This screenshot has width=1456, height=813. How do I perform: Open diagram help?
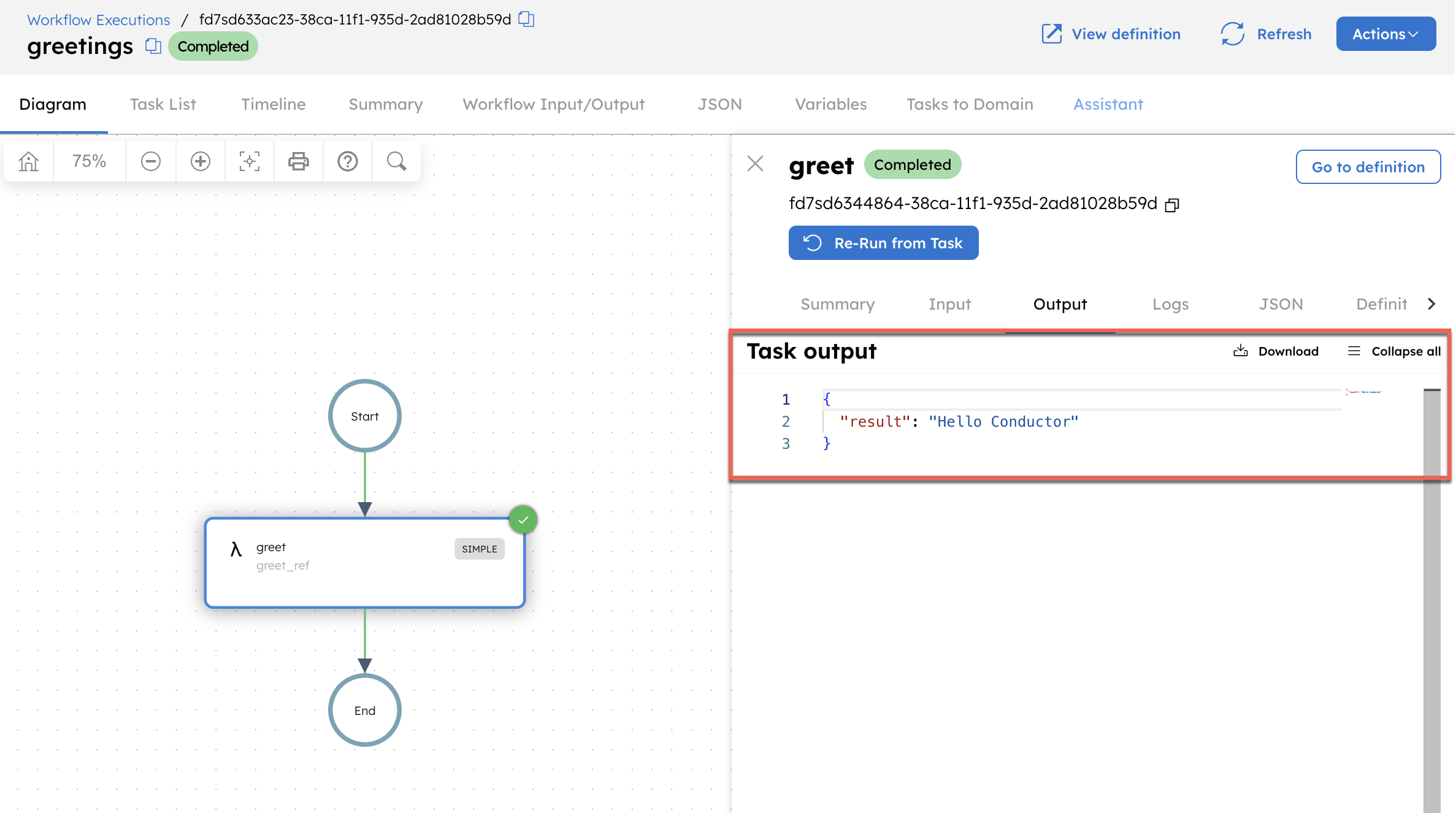(x=347, y=161)
